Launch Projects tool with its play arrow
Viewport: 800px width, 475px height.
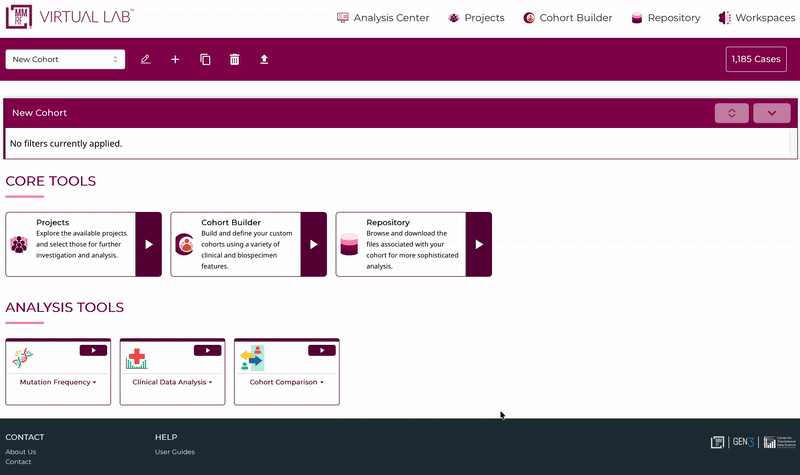pos(148,244)
